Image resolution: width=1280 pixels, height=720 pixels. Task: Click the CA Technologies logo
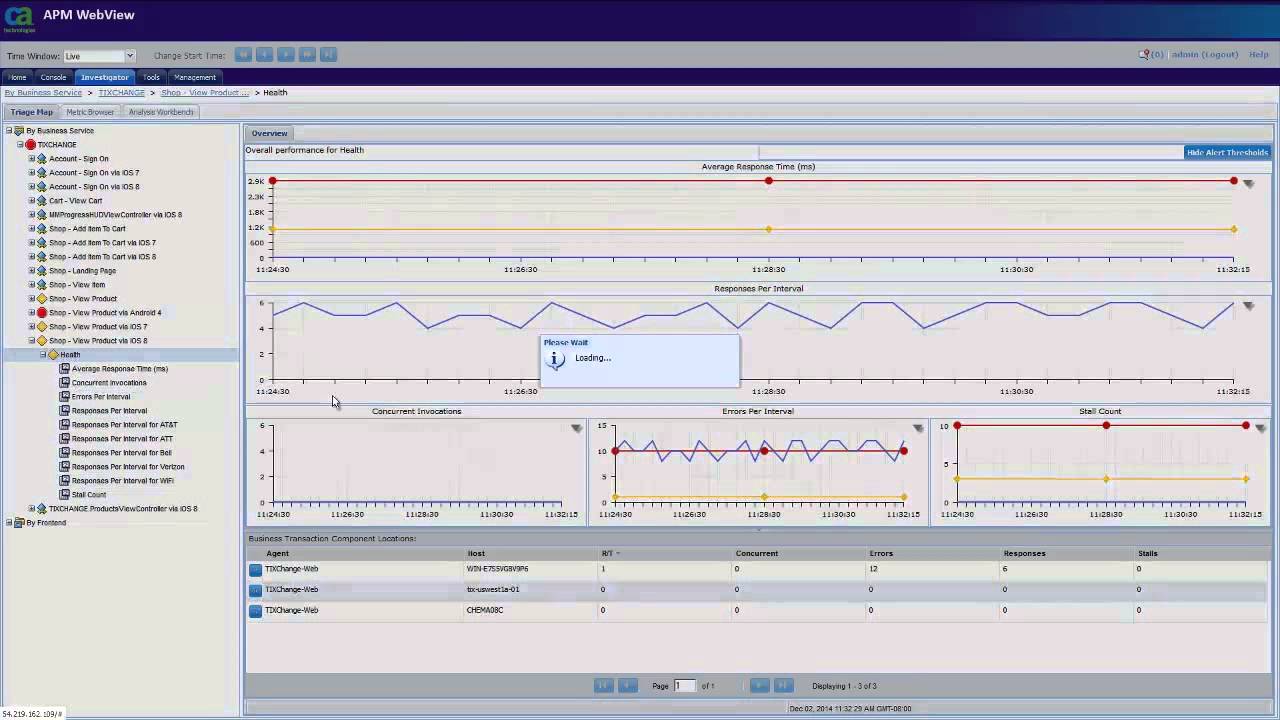[x=19, y=19]
